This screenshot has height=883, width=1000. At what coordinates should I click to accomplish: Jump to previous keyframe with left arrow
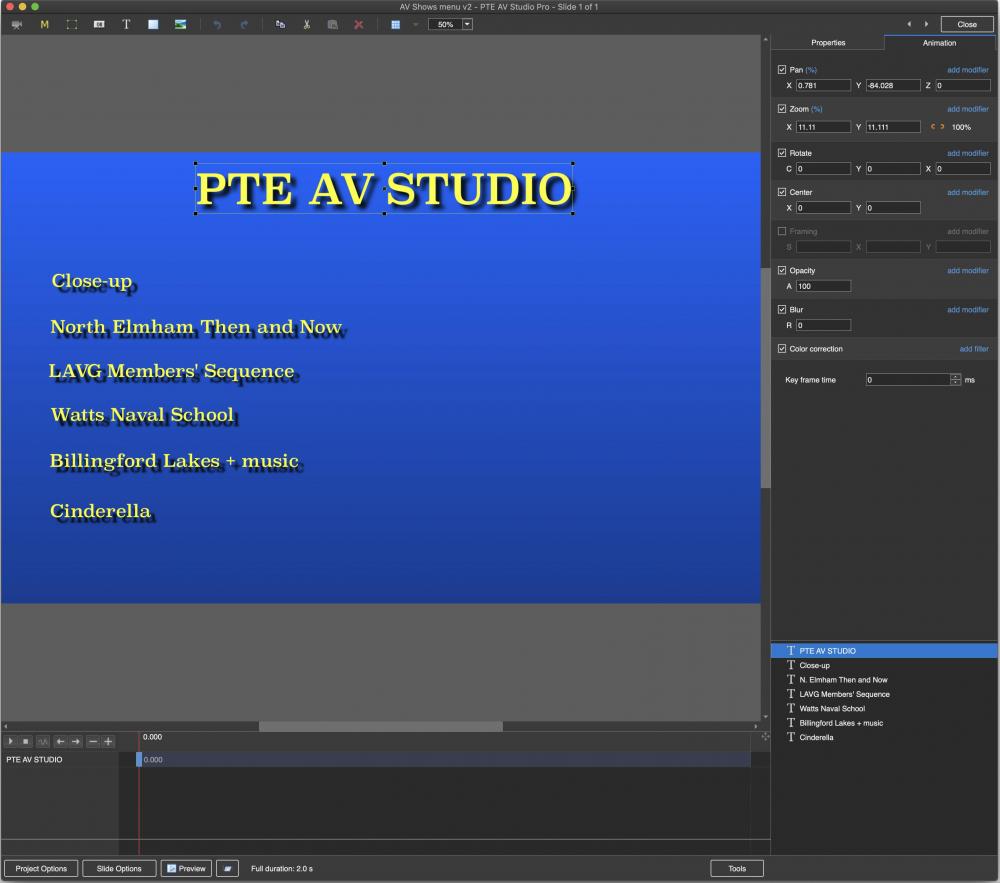60,741
